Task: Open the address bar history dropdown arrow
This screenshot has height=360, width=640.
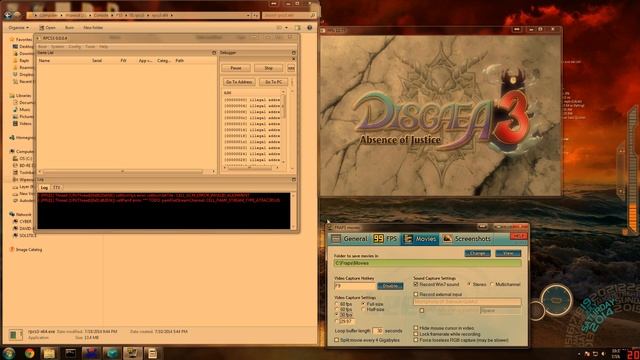Action: (248, 16)
